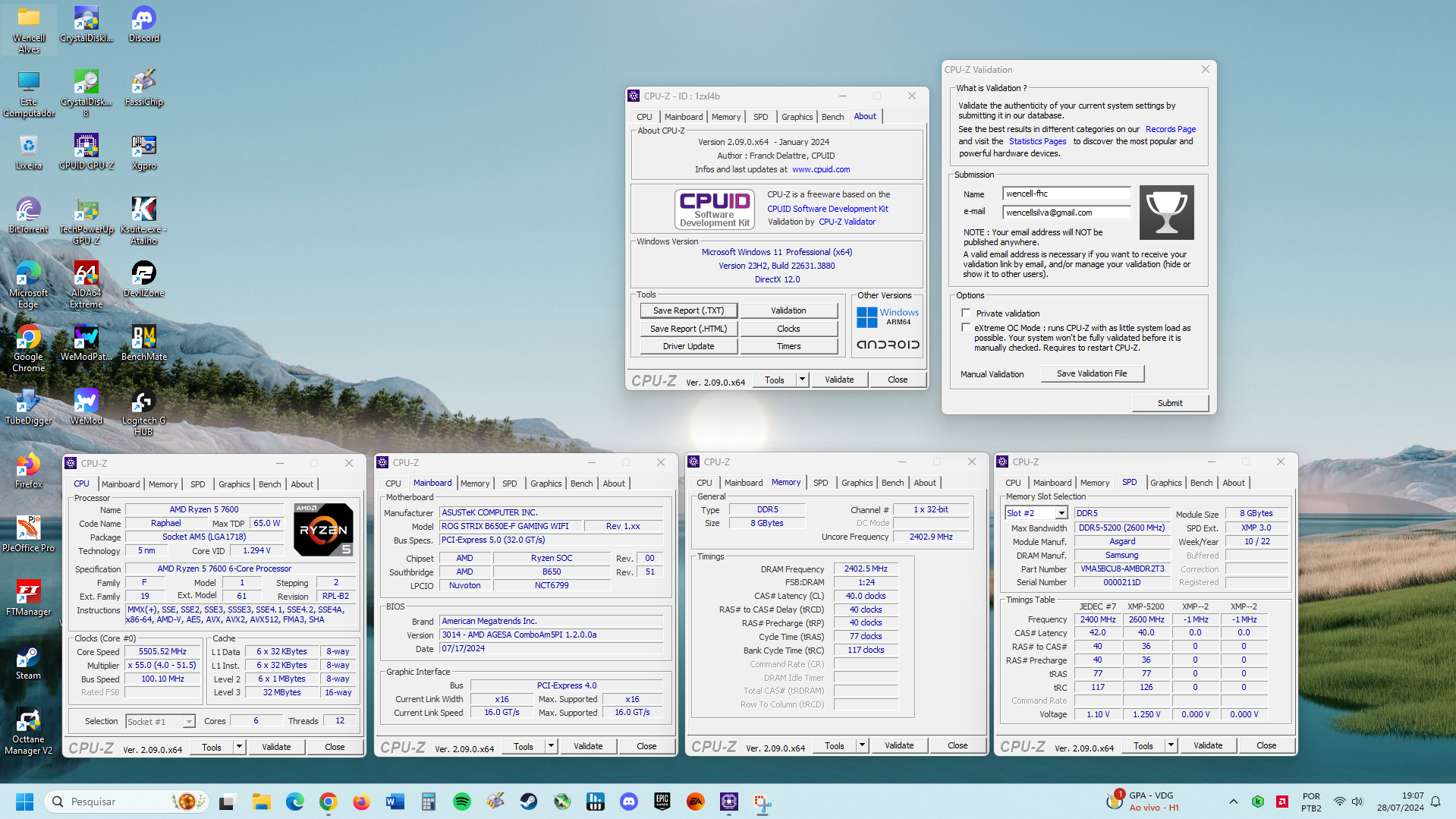Open the AIDA64 Extreme desktop icon
1456x819 pixels.
point(86,285)
